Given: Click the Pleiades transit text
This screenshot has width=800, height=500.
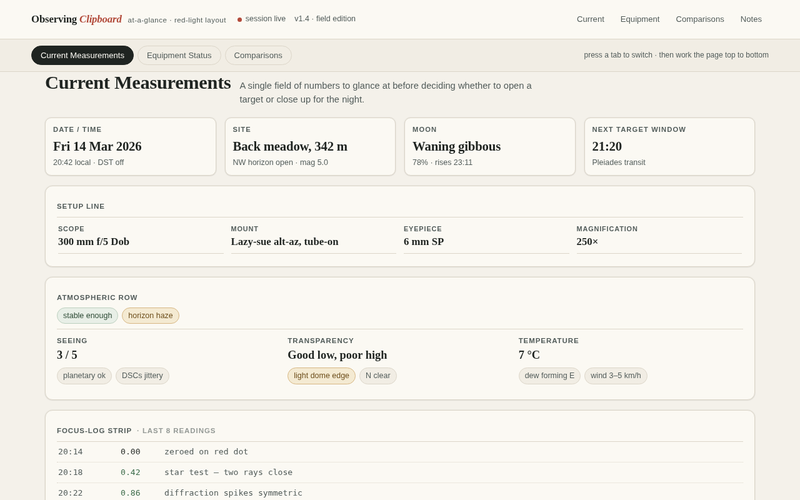Looking at the screenshot, I should [x=618, y=162].
